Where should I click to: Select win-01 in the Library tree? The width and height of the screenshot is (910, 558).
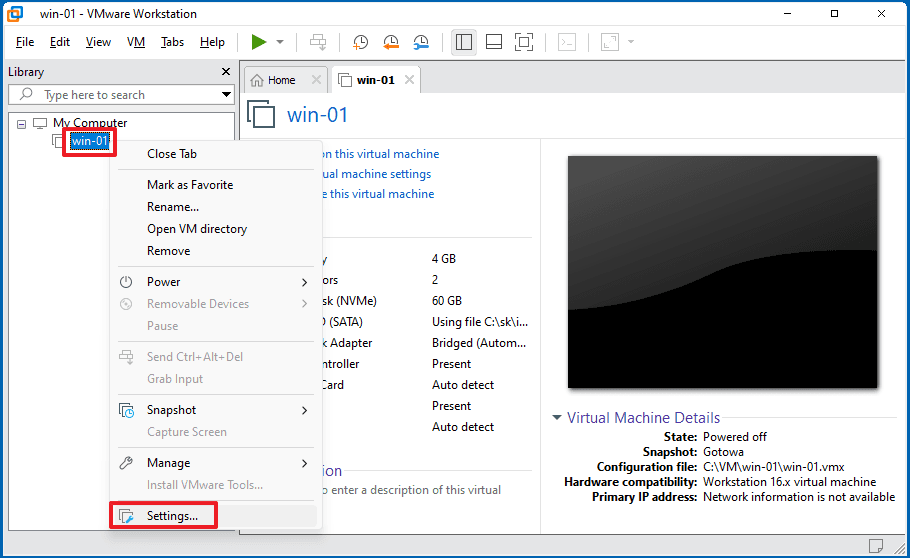coord(90,141)
